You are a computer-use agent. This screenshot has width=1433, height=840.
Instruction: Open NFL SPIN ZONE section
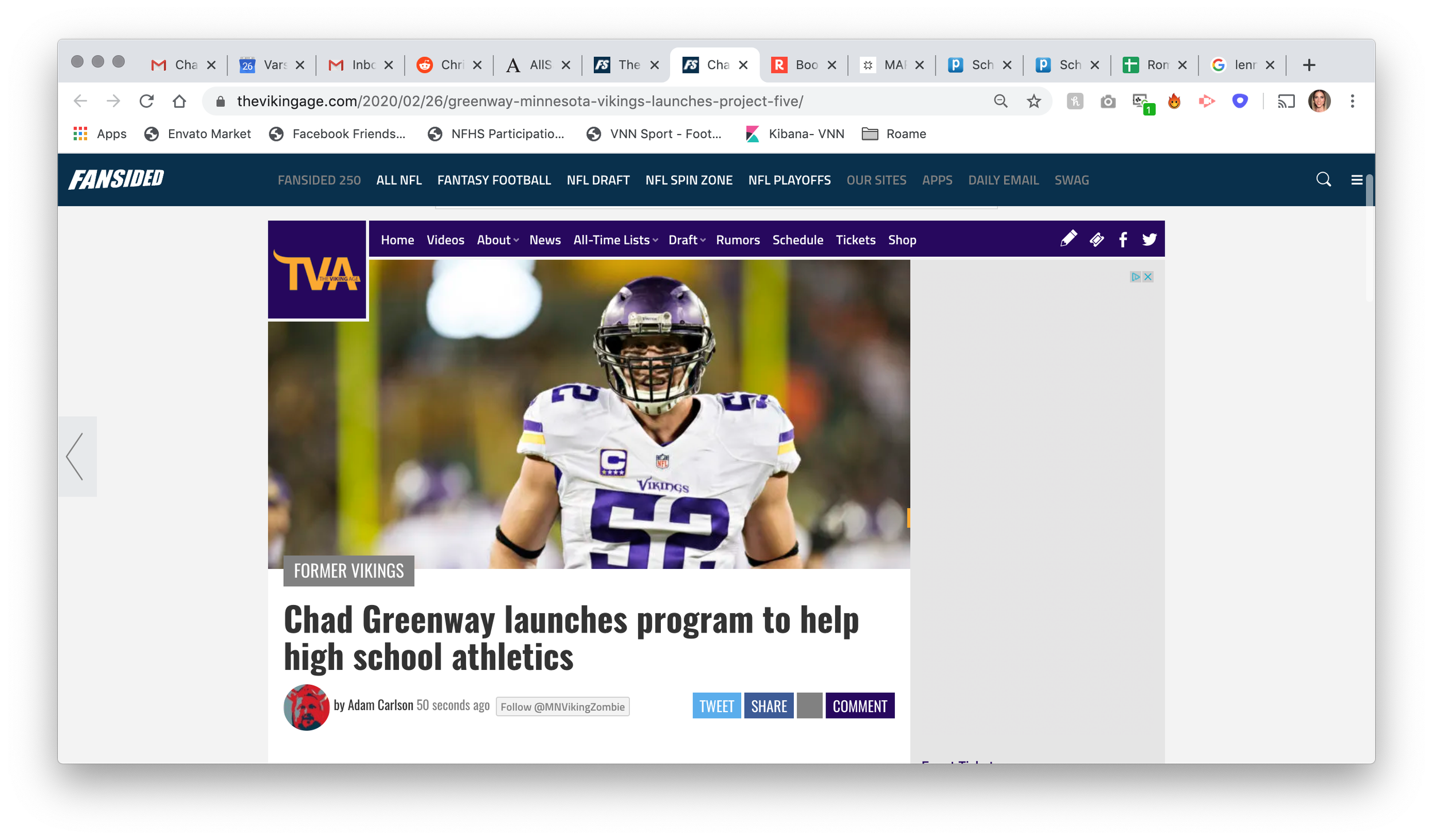click(689, 180)
